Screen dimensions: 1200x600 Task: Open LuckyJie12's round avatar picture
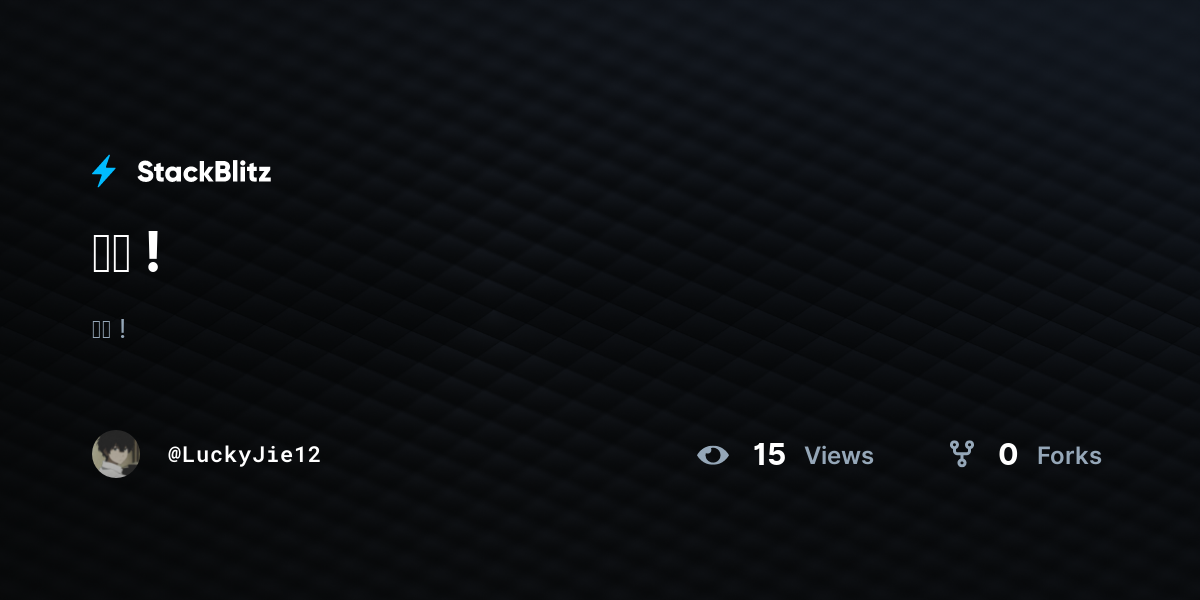(116, 454)
